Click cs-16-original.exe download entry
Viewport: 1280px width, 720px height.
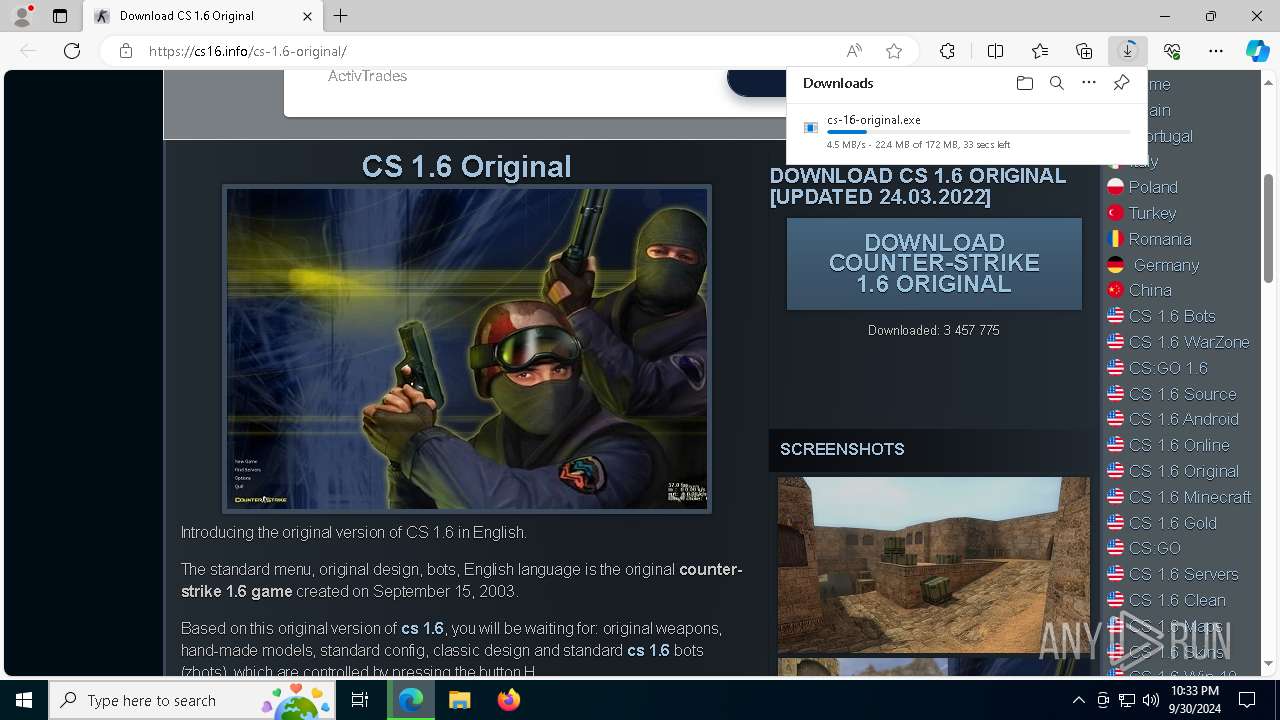click(966, 132)
